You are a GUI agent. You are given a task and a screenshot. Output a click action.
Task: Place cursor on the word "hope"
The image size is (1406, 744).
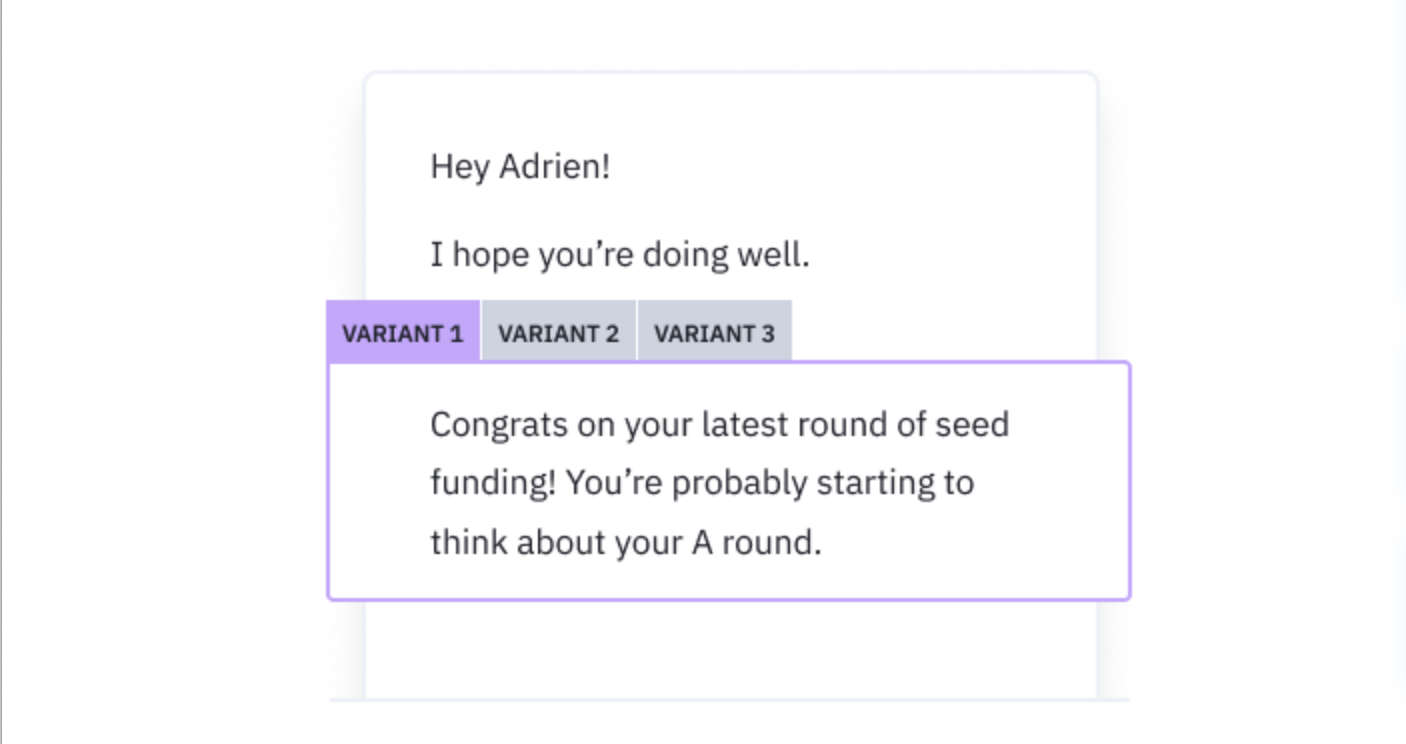pyautogui.click(x=492, y=256)
